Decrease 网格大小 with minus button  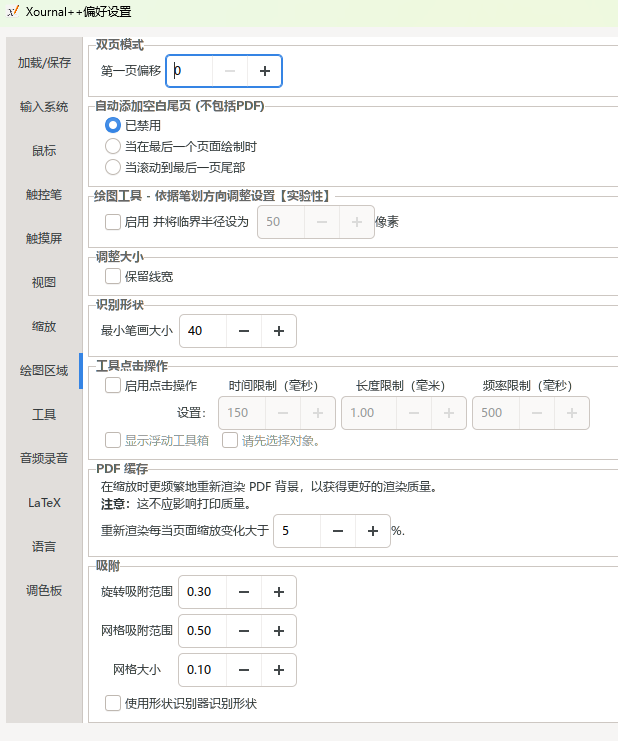click(244, 670)
